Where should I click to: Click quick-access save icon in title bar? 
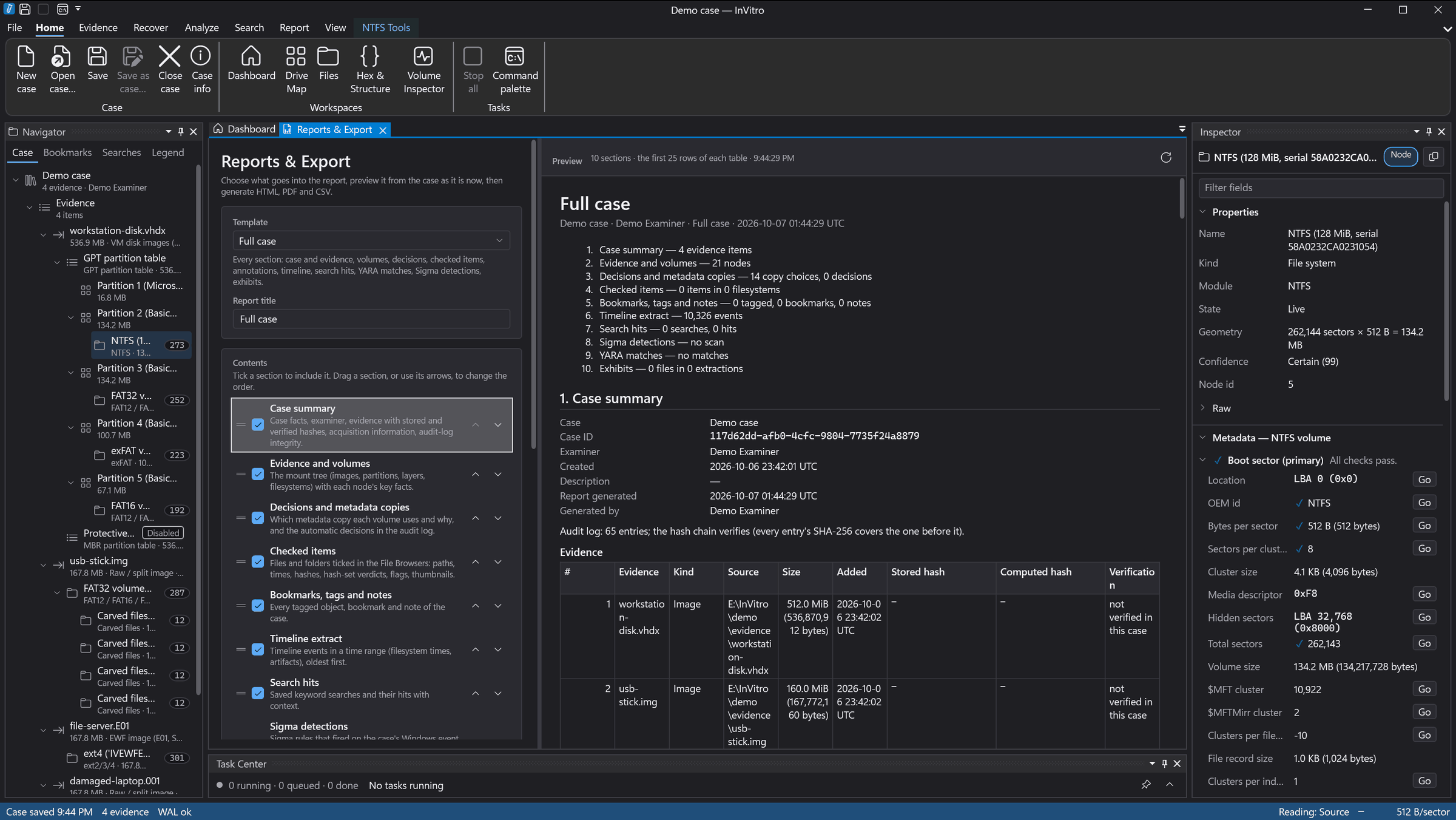(25, 9)
